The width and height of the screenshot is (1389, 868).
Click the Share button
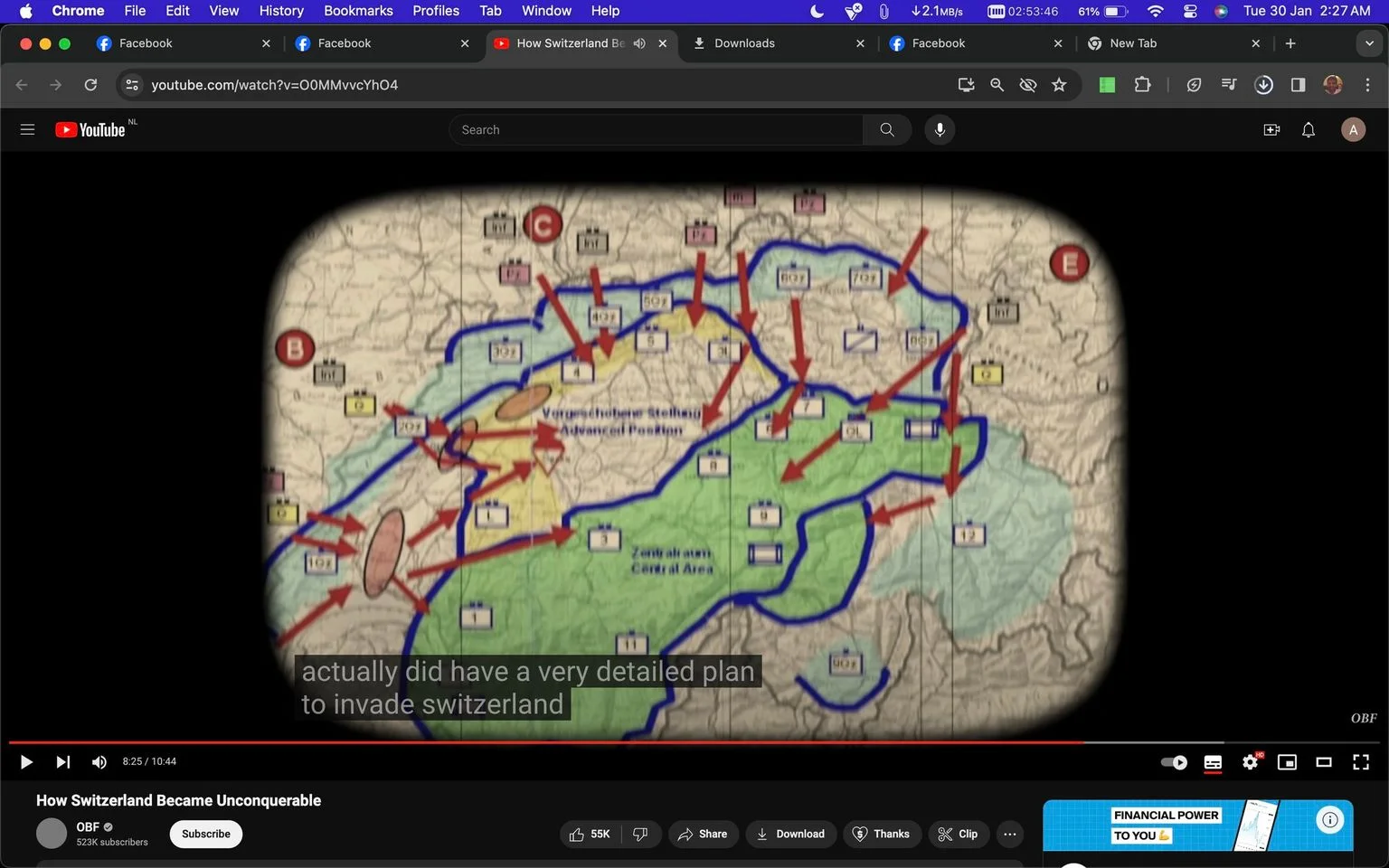(x=703, y=834)
